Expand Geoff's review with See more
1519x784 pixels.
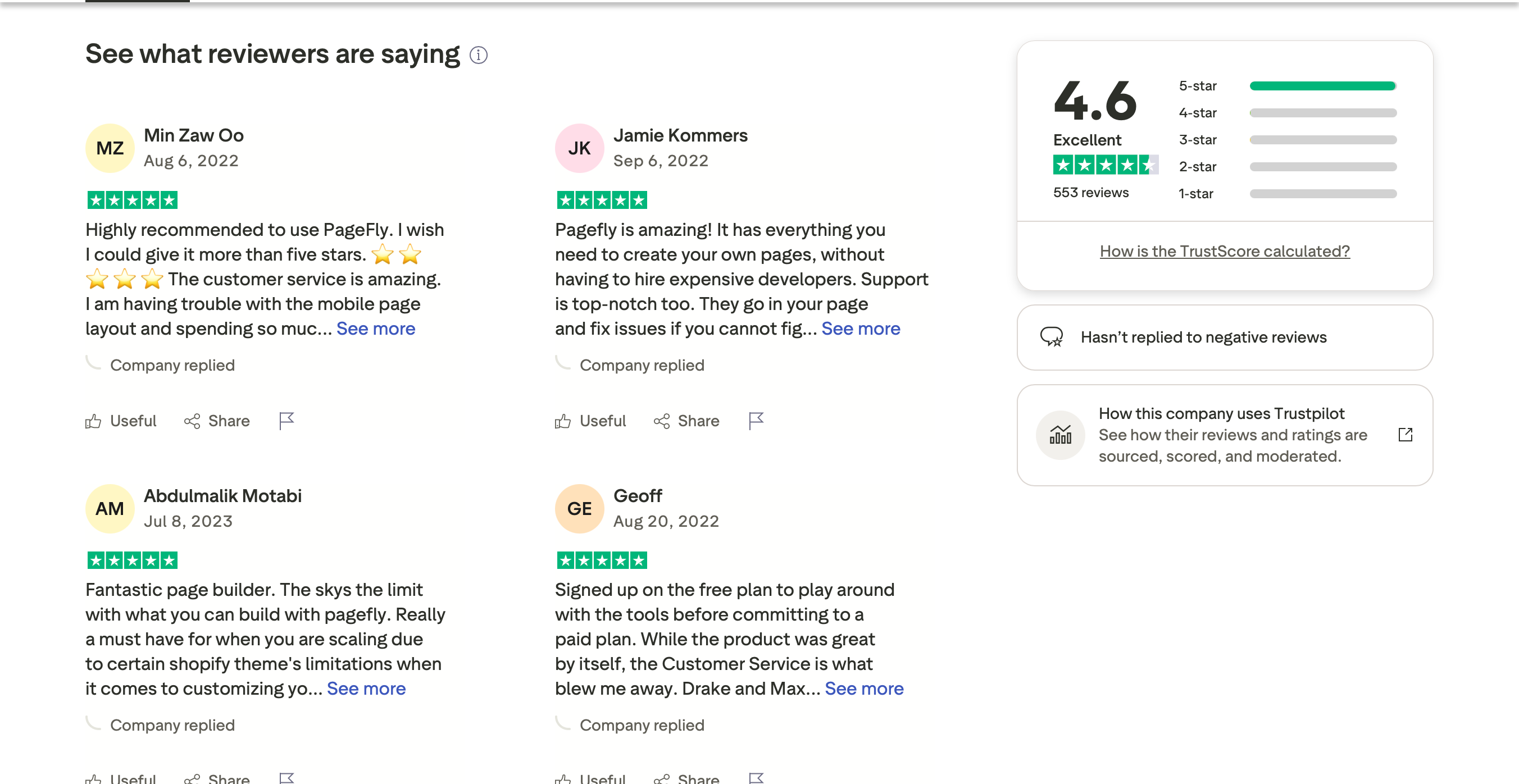coord(863,689)
